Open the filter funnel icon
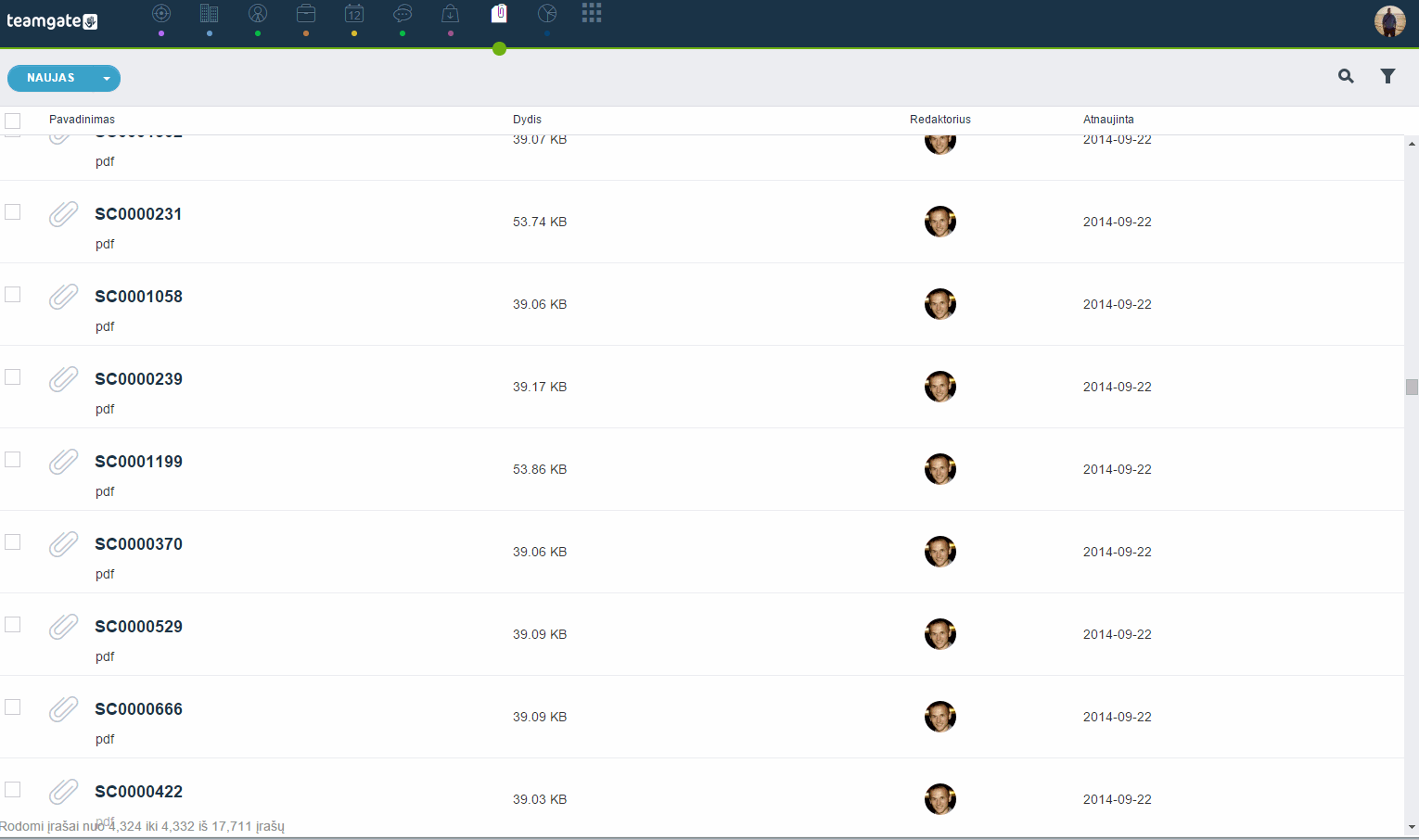 [x=1387, y=76]
